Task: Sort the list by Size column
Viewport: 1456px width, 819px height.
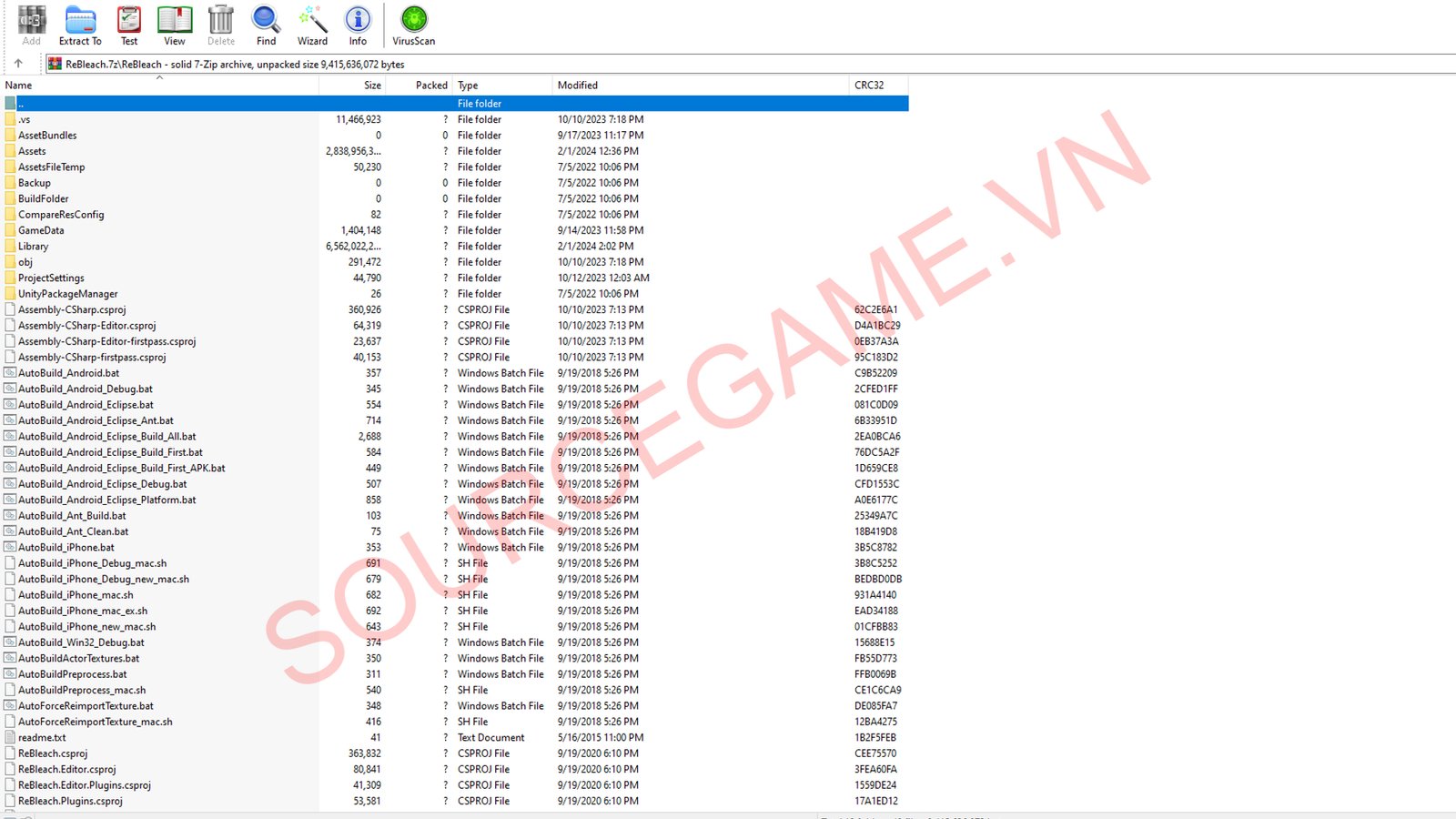Action: [372, 86]
